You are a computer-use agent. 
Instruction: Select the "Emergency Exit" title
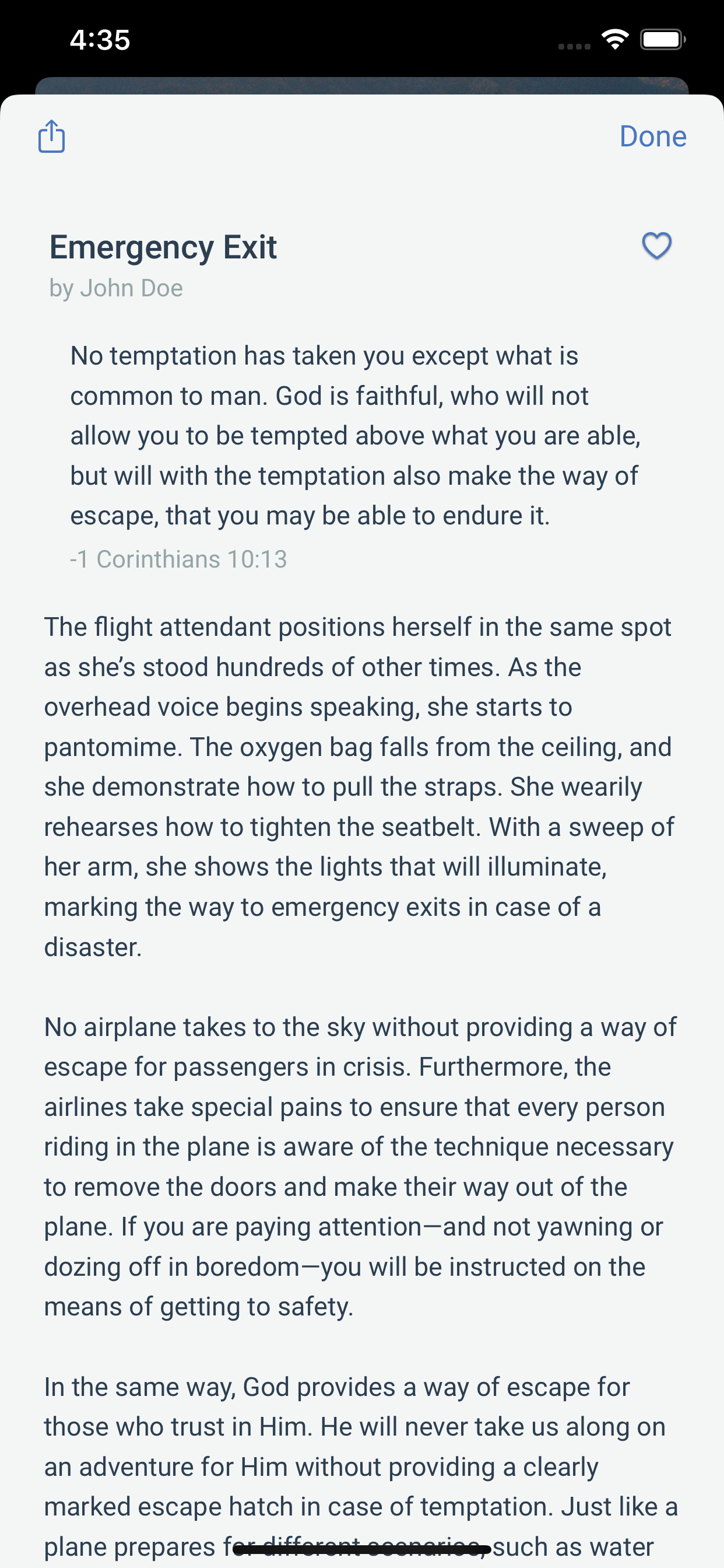pyautogui.click(x=163, y=247)
